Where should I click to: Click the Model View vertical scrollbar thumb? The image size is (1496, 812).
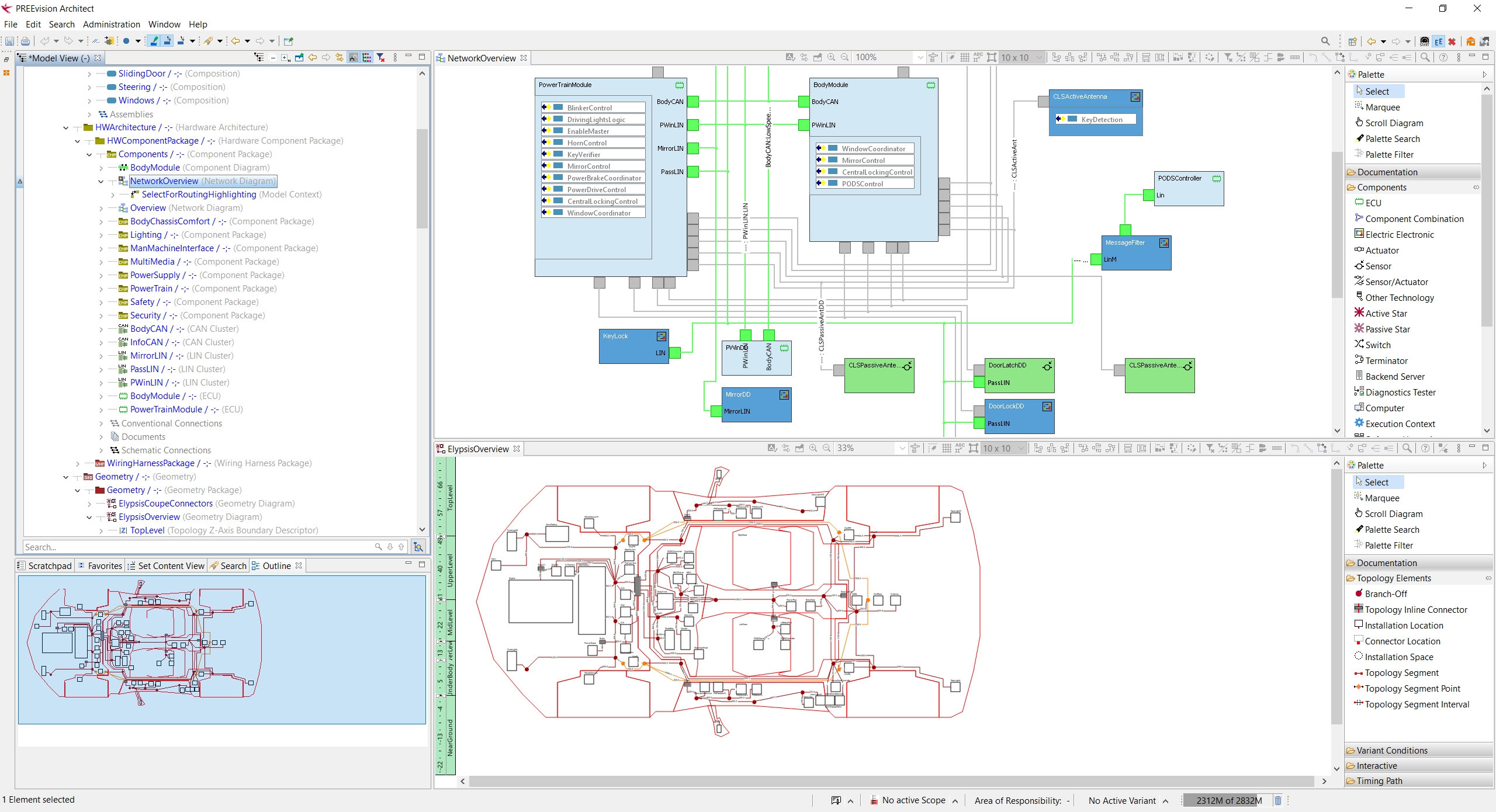click(x=422, y=178)
